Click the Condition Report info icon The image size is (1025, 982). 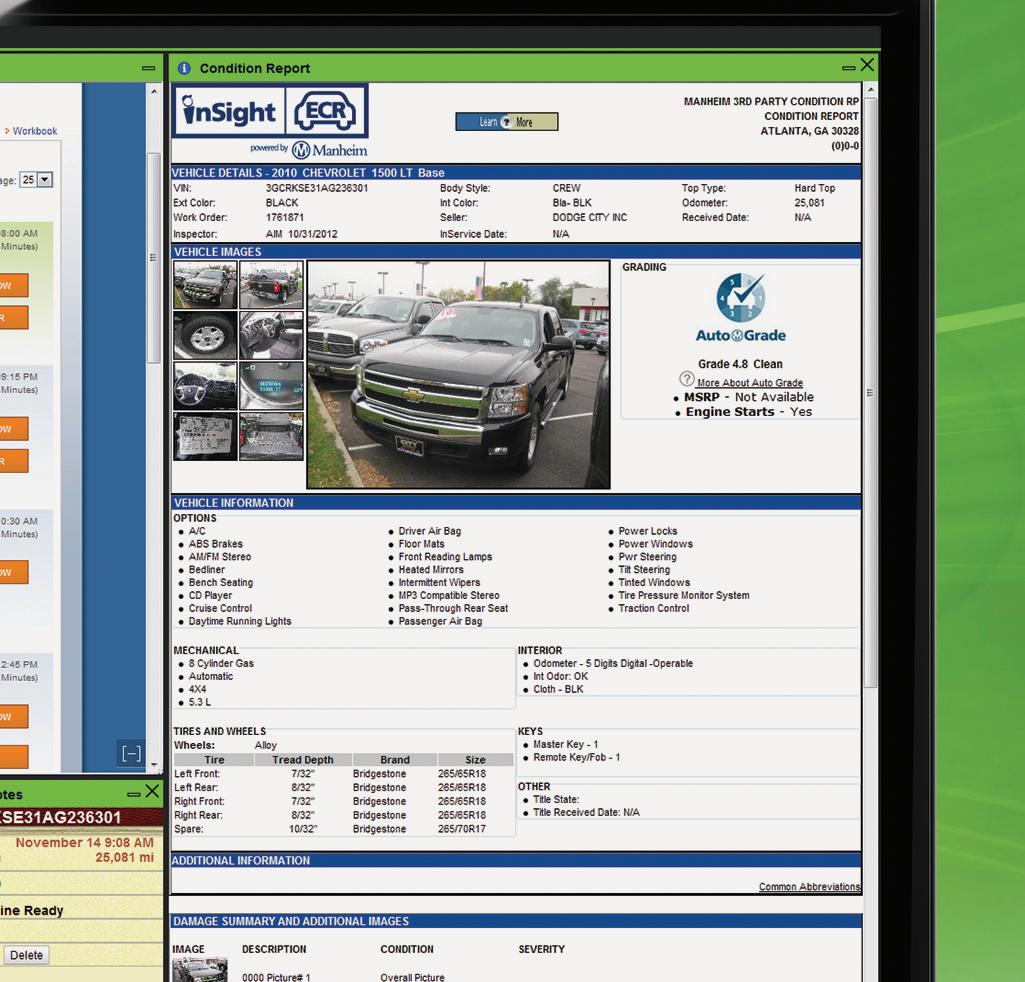pos(184,68)
